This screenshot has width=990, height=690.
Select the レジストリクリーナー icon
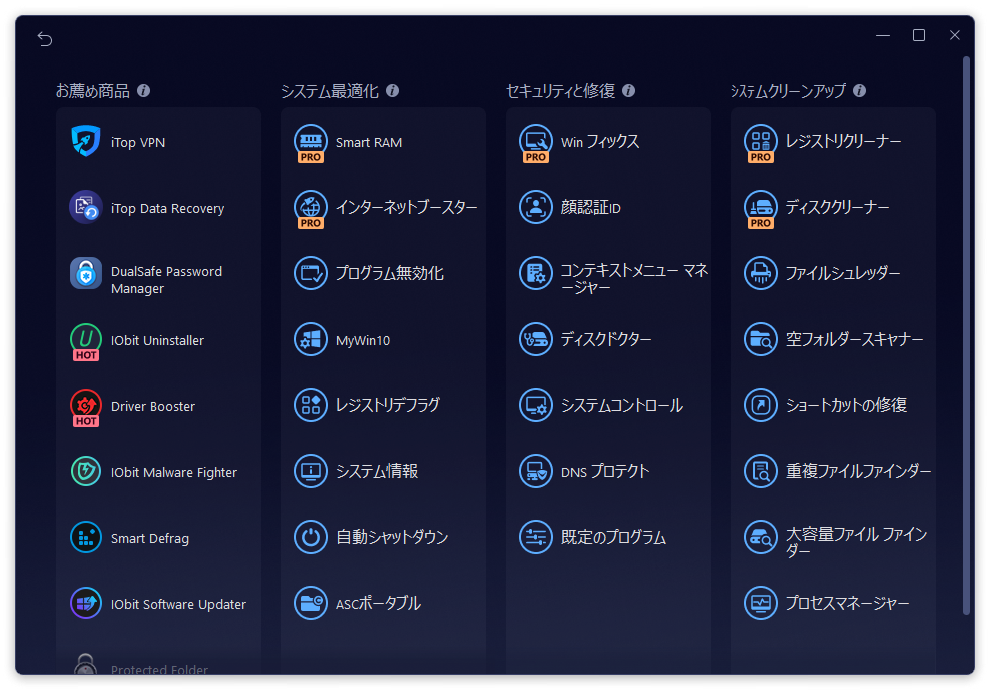761,141
